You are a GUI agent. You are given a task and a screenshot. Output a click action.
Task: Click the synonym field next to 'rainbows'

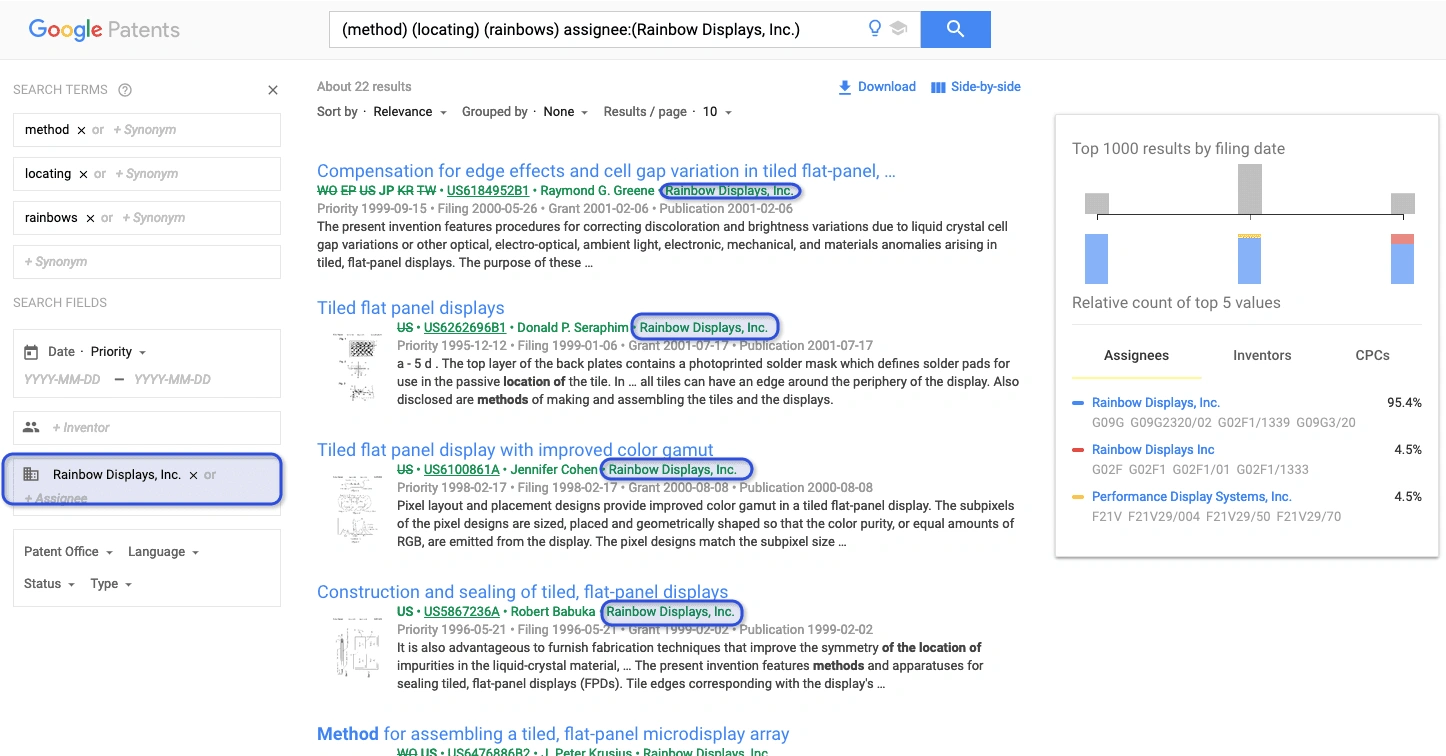[x=153, y=218]
